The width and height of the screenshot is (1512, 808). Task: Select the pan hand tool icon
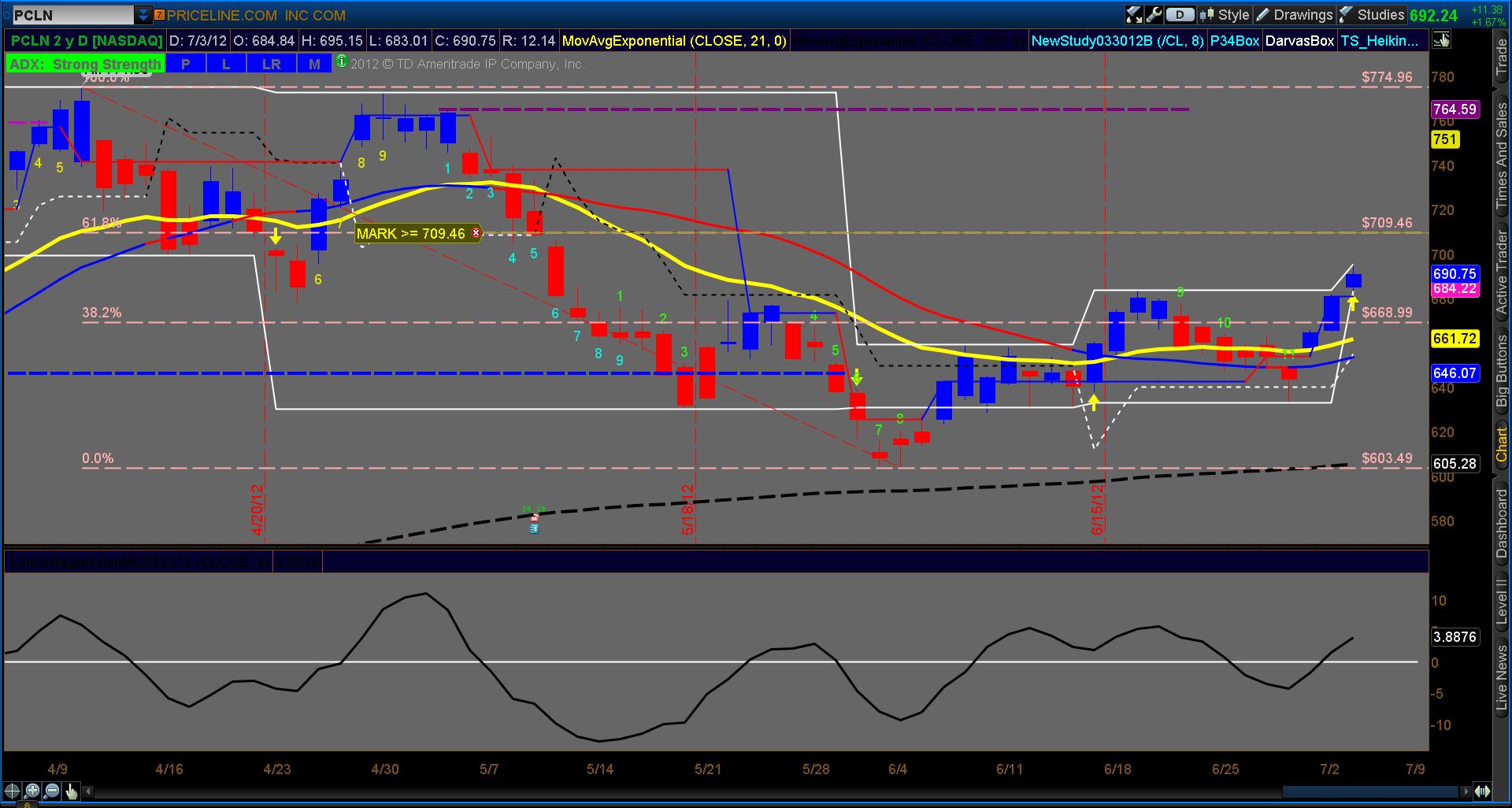72,791
